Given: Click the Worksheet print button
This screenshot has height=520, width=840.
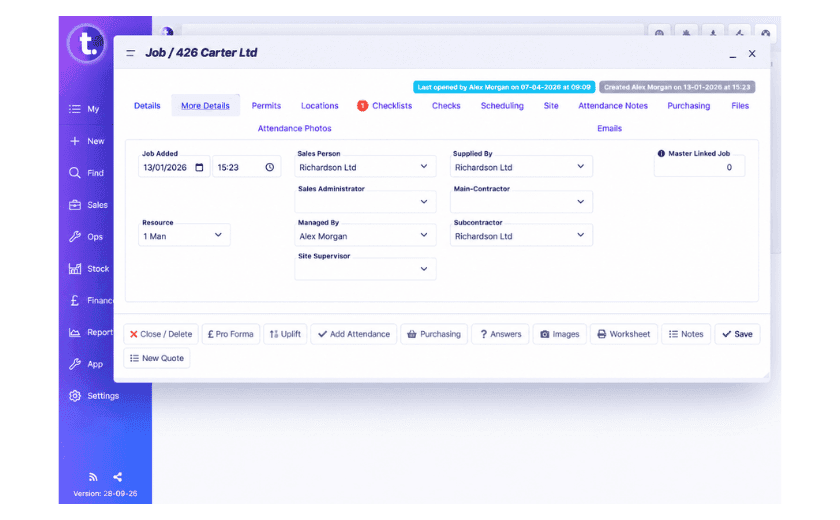Looking at the screenshot, I should [x=624, y=334].
